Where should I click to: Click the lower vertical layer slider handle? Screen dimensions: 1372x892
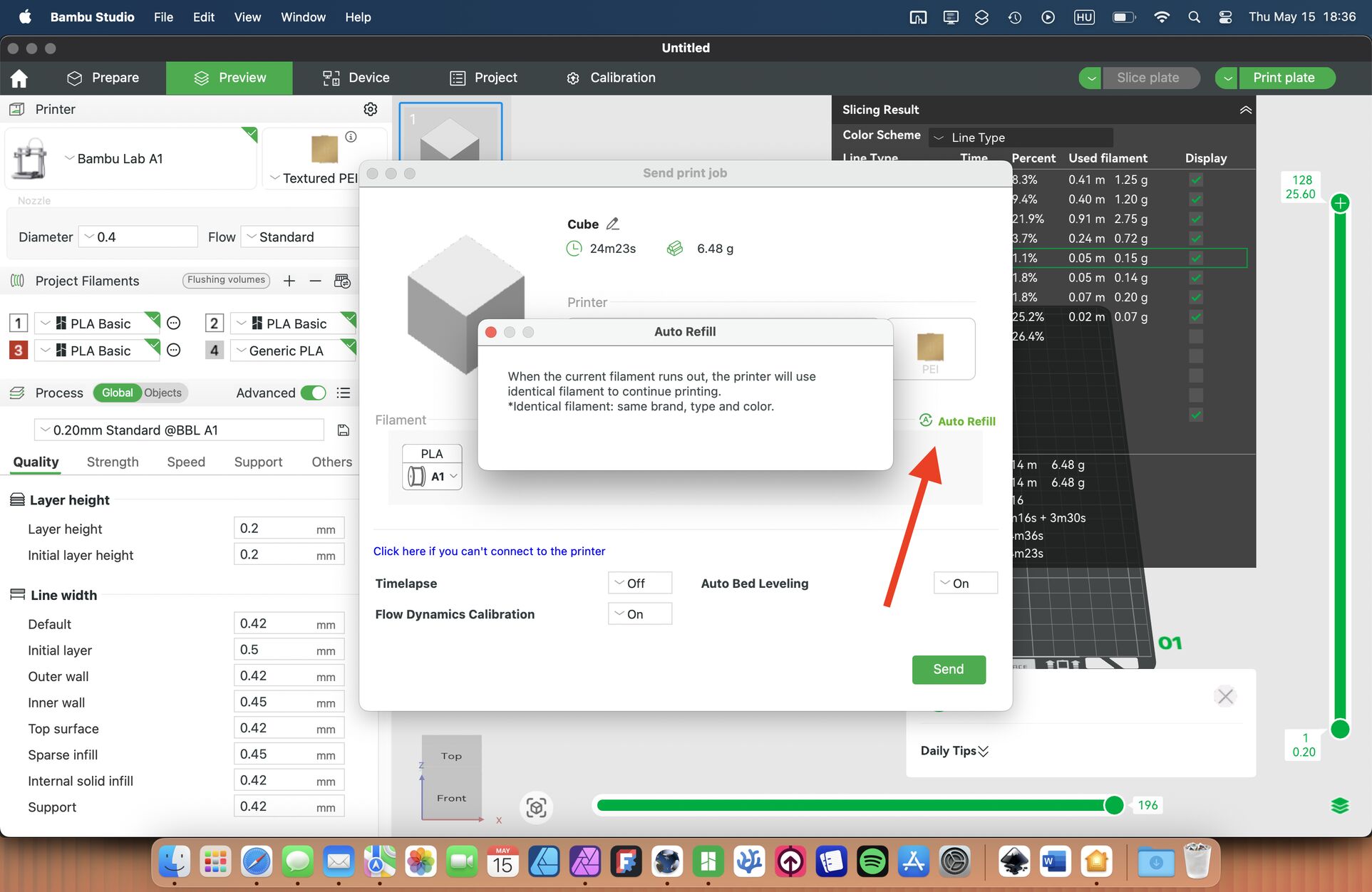(1340, 729)
